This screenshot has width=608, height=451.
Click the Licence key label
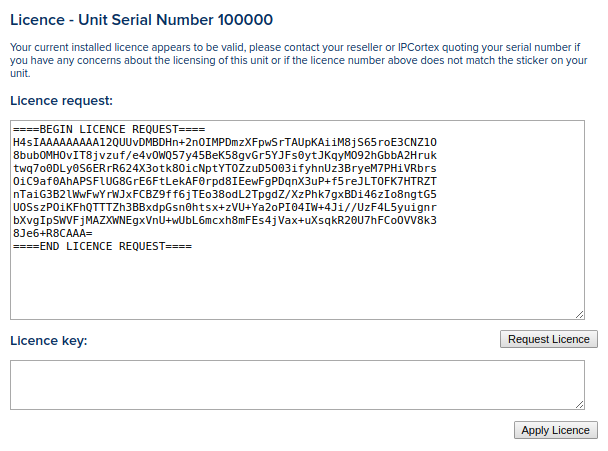(x=49, y=341)
